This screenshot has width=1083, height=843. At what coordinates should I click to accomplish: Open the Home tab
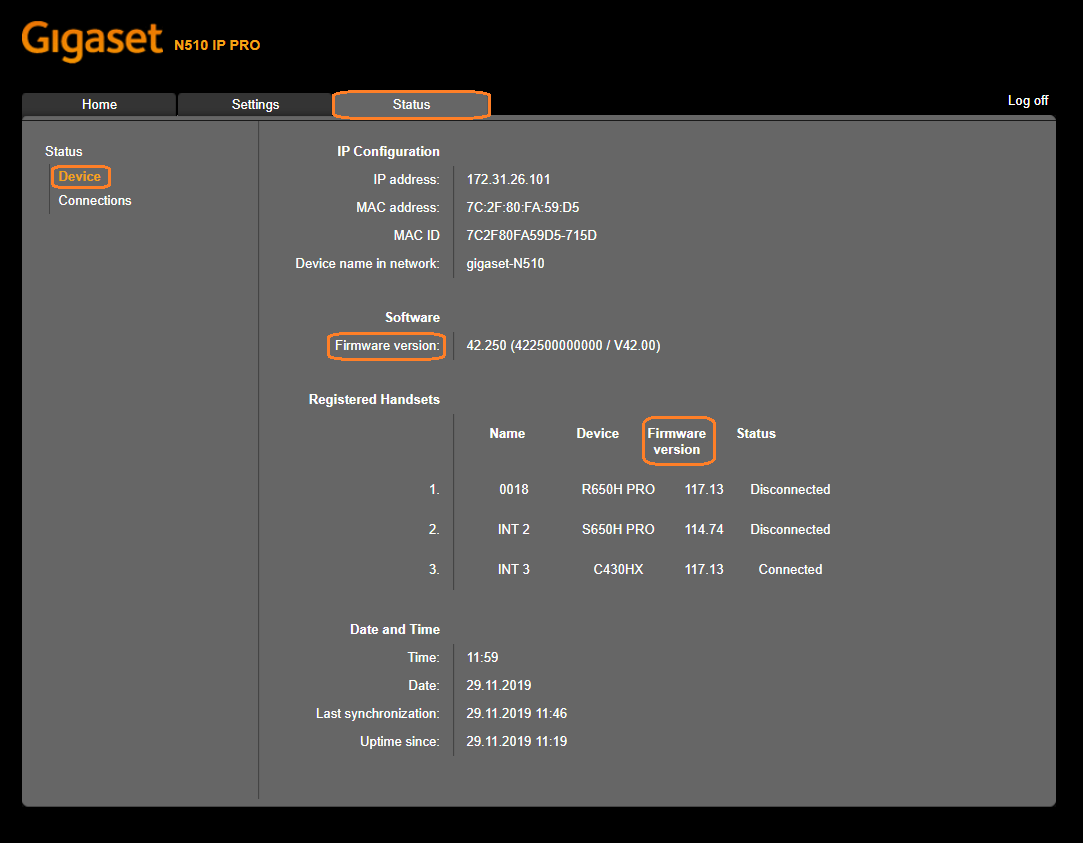[99, 104]
